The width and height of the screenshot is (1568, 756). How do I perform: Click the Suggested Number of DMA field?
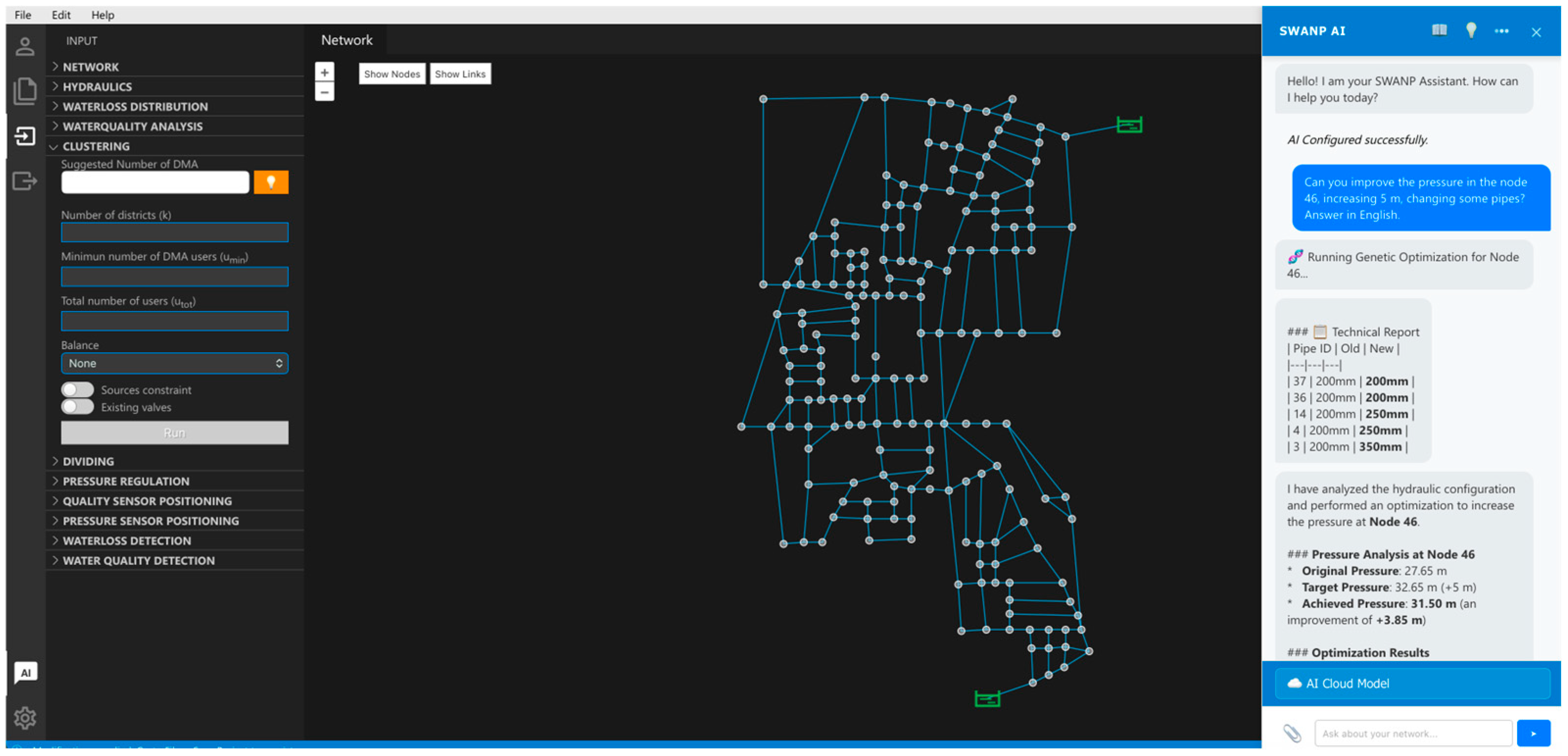[x=155, y=182]
